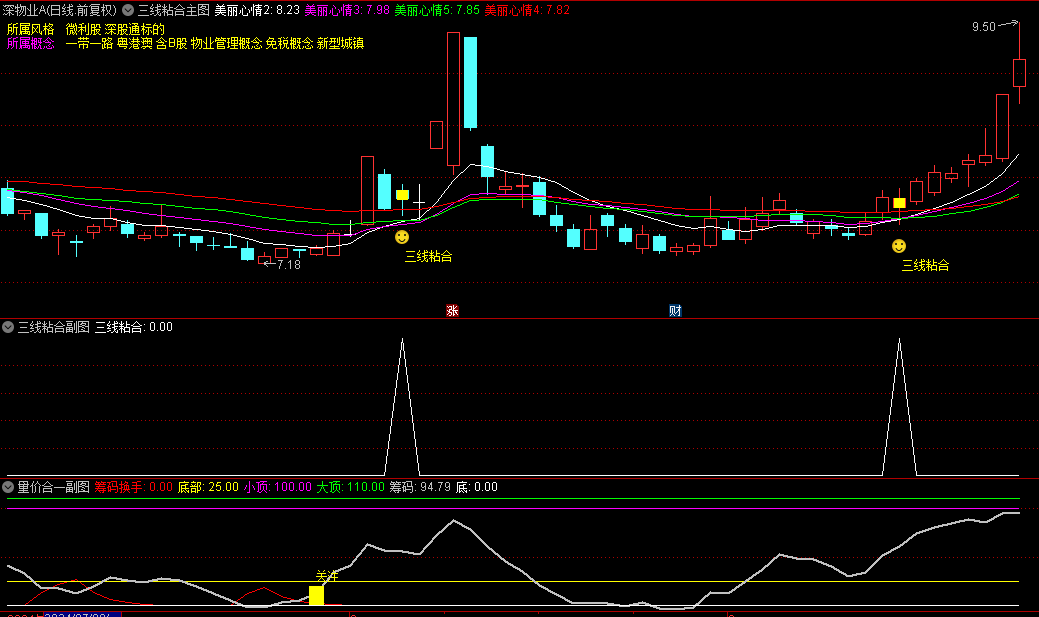Select the yellow candle near right smiley
1039x617 pixels.
(x=899, y=202)
